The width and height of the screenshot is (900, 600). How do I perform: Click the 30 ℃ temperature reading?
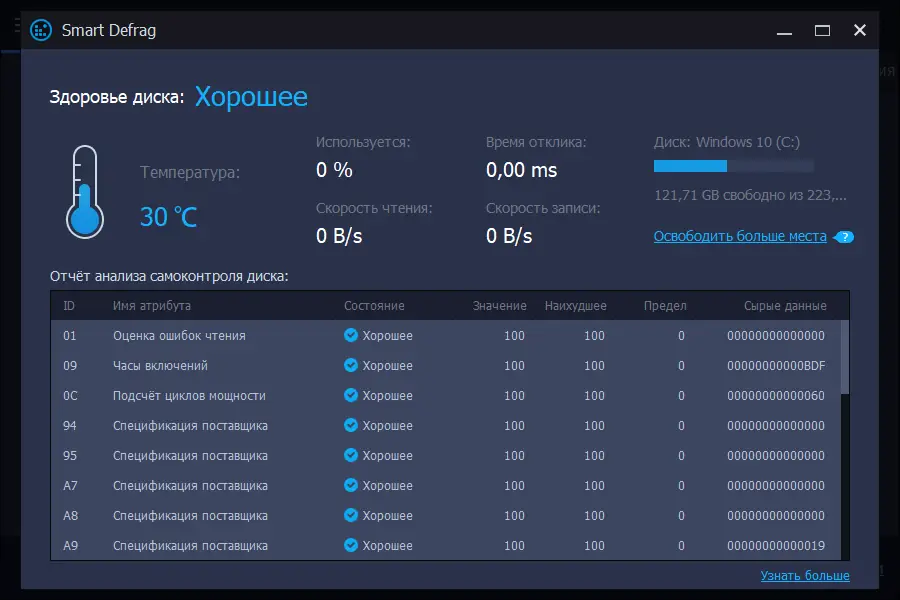169,216
